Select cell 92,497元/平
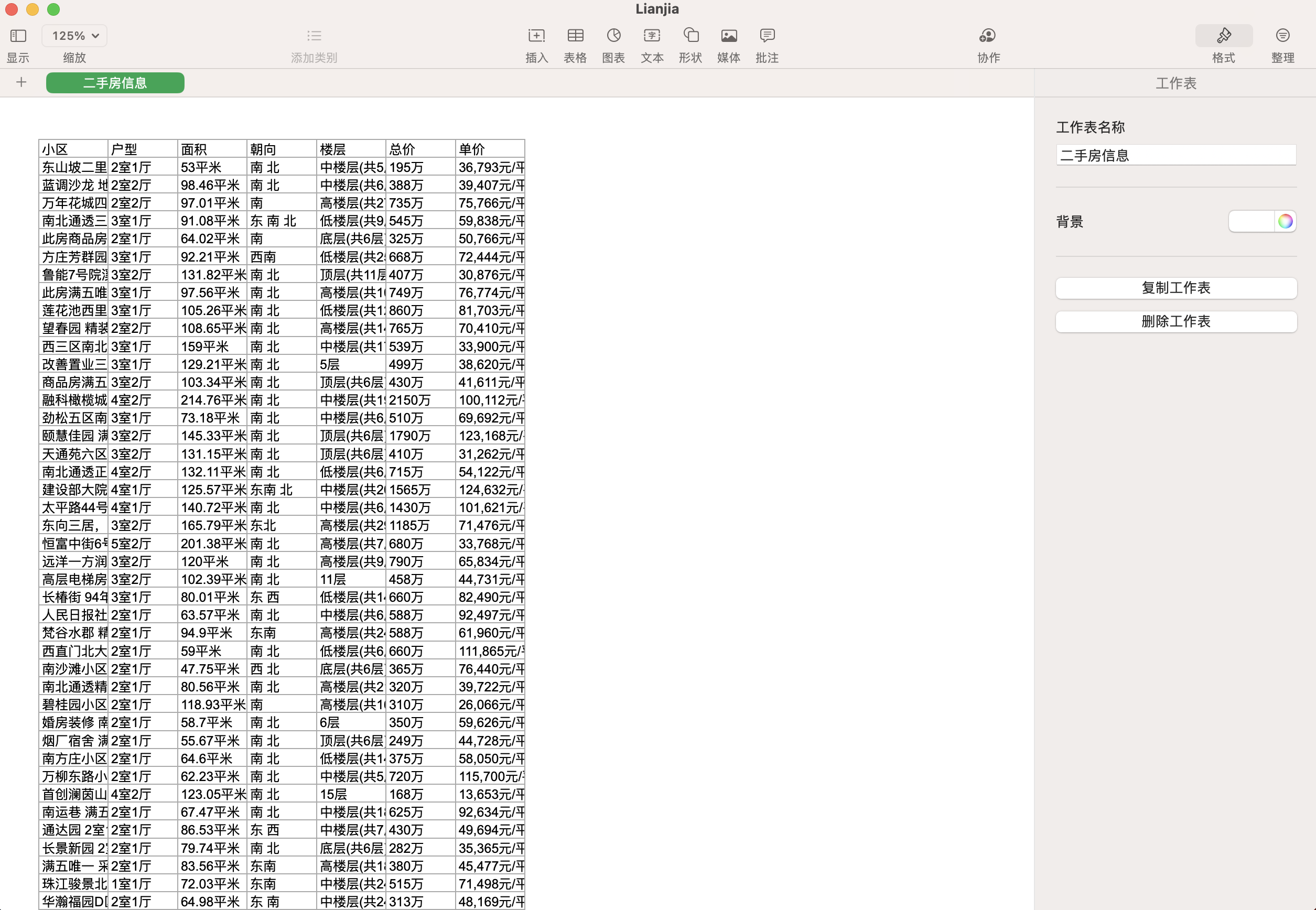Viewport: 1316px width, 910px height. click(490, 615)
